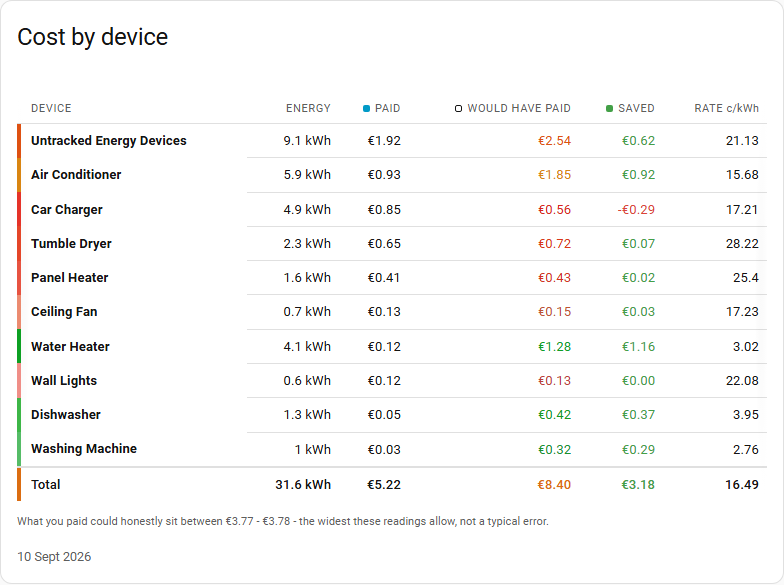
Task: Click the €0.00 saved value
Action: point(638,380)
